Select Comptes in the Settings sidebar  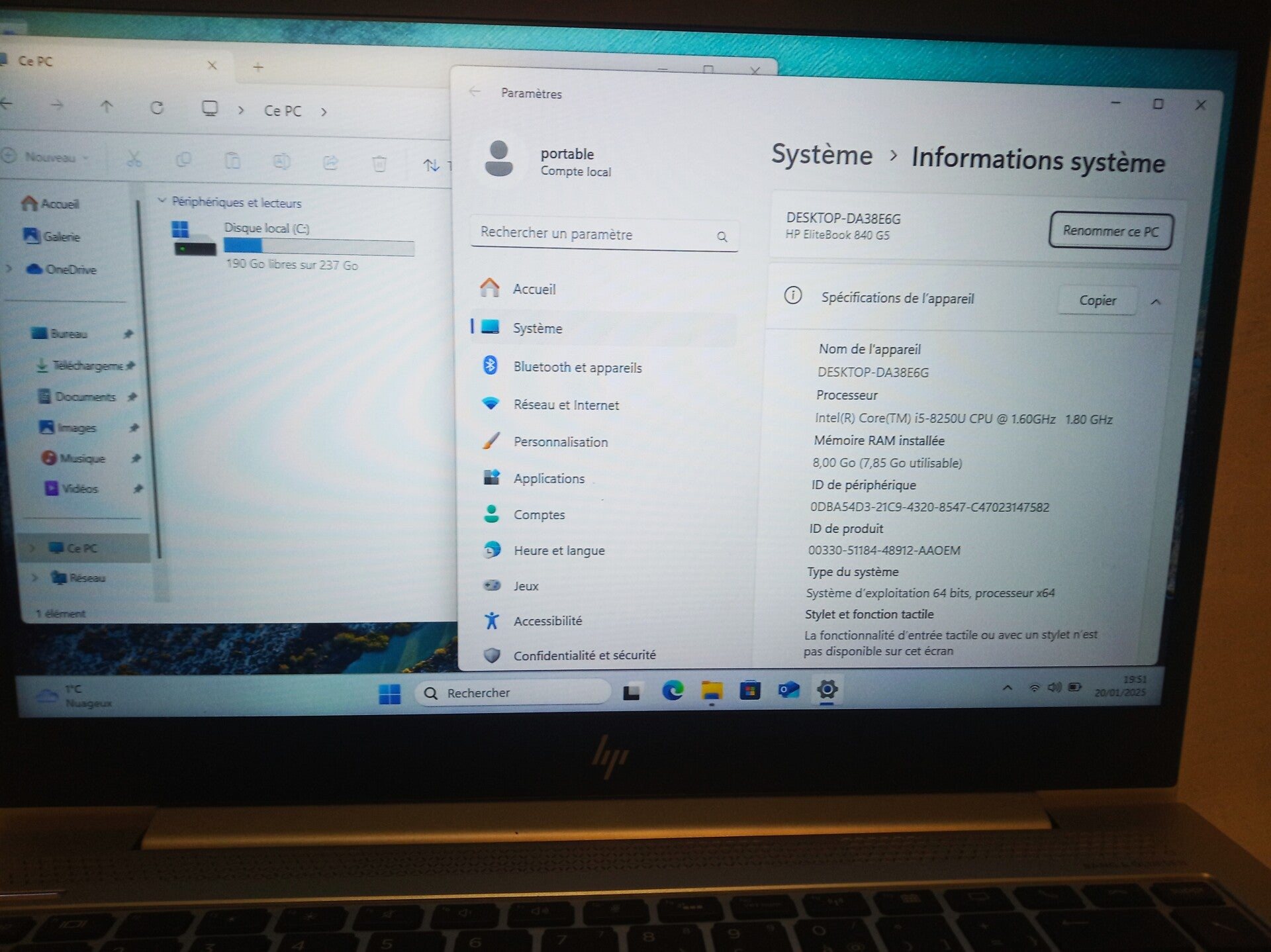(x=539, y=515)
